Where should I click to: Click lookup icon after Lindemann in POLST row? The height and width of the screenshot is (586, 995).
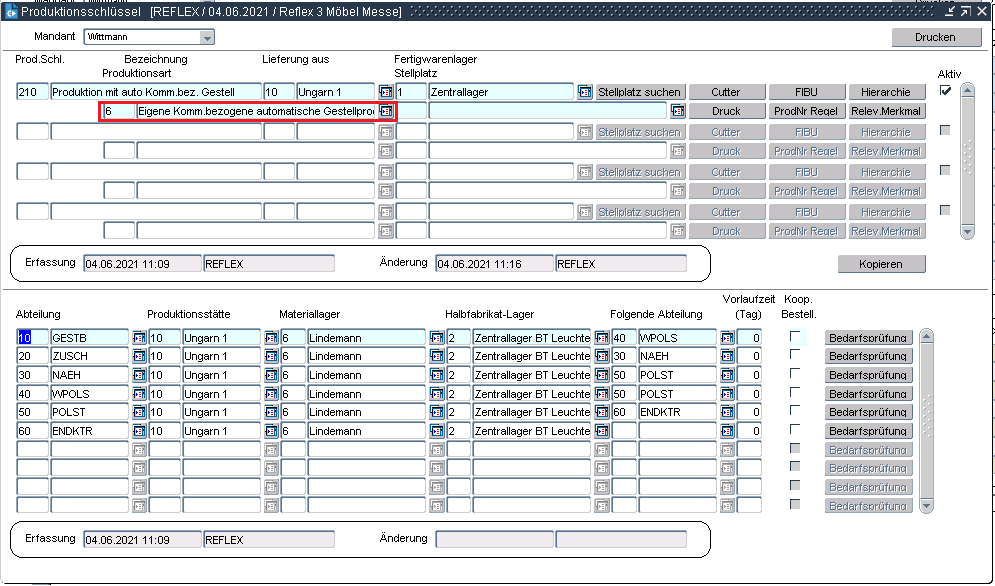(x=436, y=412)
